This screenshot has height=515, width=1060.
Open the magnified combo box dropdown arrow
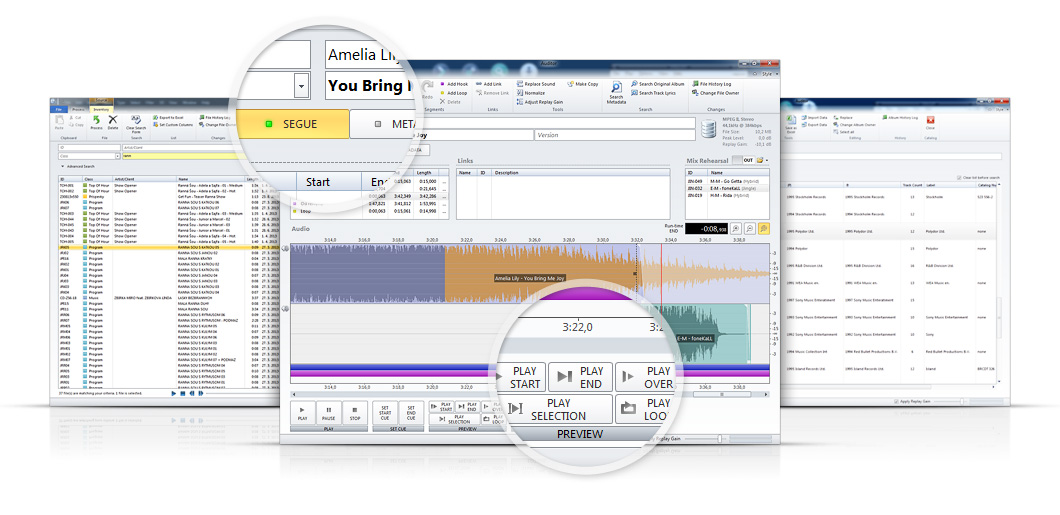[302, 87]
